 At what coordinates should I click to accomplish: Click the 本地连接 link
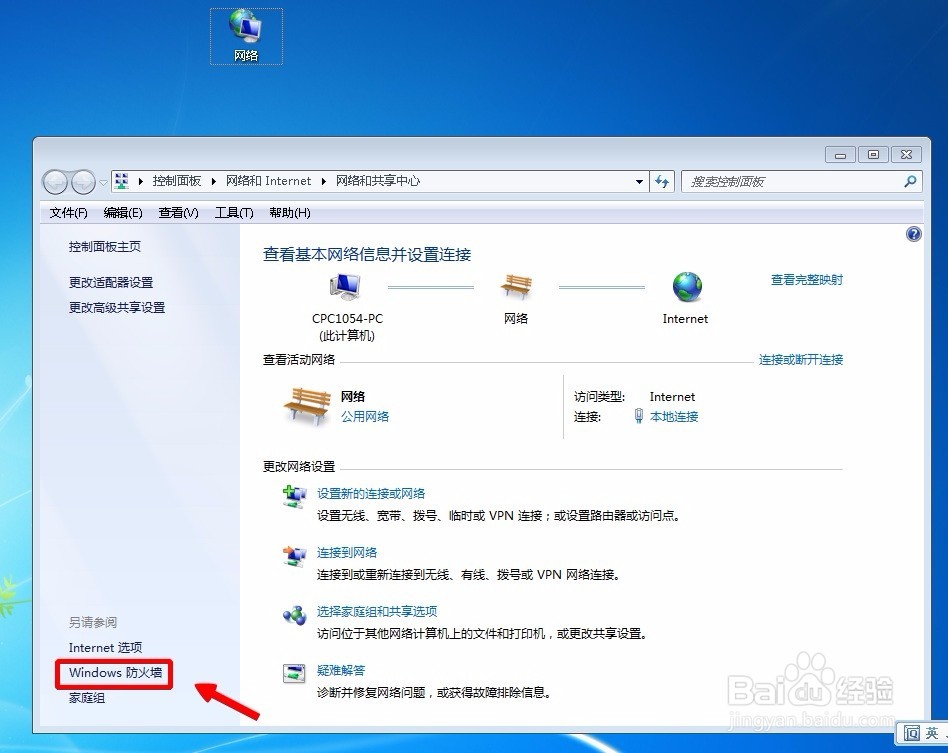[x=674, y=416]
